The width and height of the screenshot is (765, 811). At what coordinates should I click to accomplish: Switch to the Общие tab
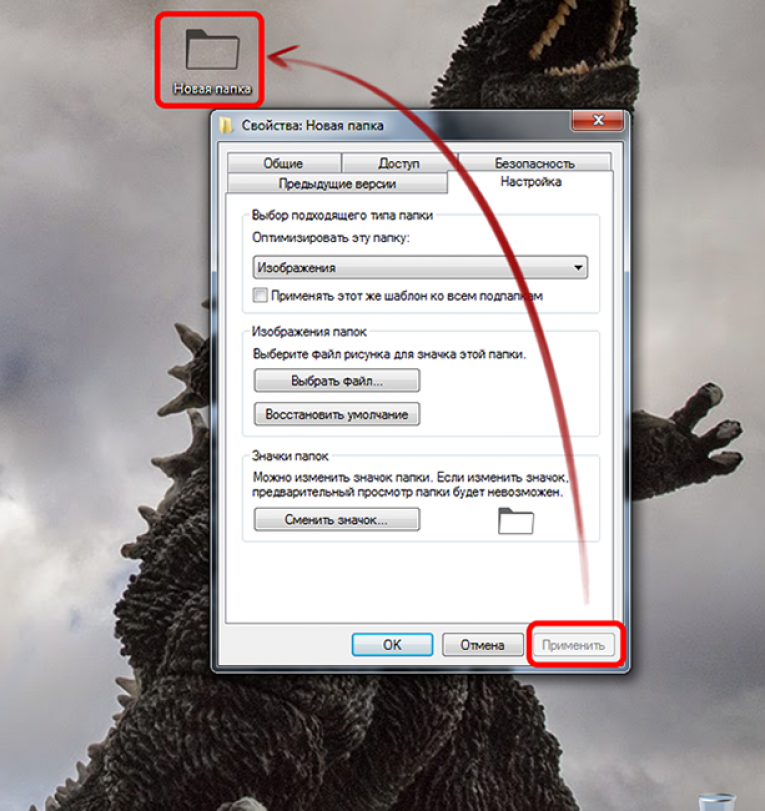283,163
